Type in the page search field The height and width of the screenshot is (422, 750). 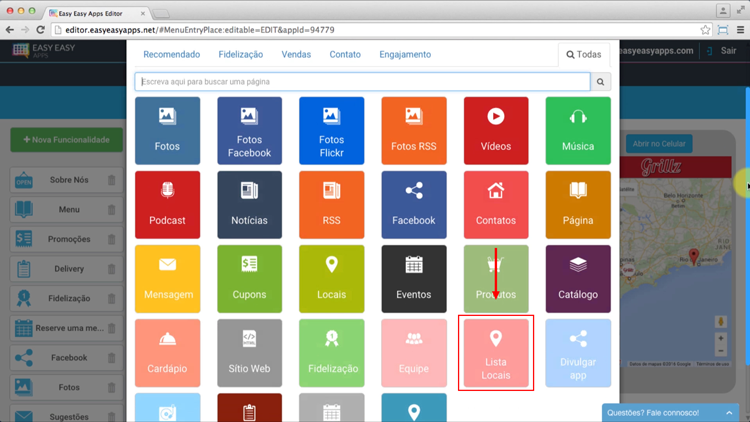point(362,82)
